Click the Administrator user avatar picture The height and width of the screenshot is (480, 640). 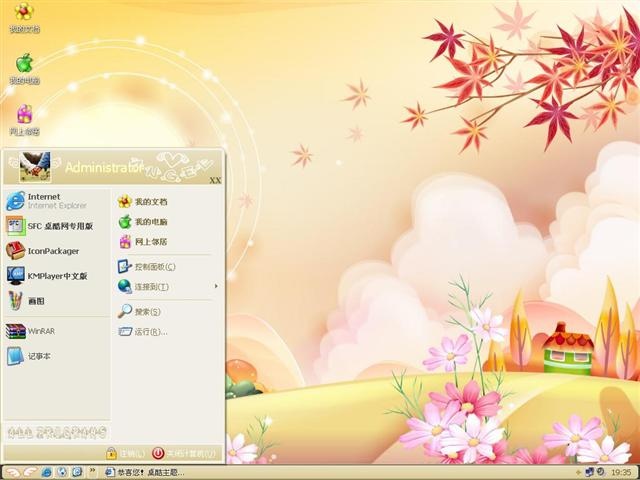click(35, 167)
